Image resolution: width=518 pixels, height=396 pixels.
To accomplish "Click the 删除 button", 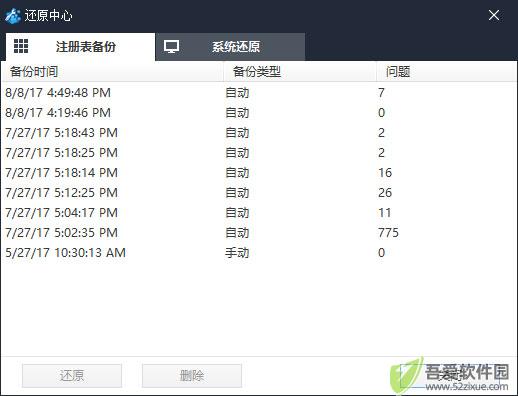I will 192,376.
